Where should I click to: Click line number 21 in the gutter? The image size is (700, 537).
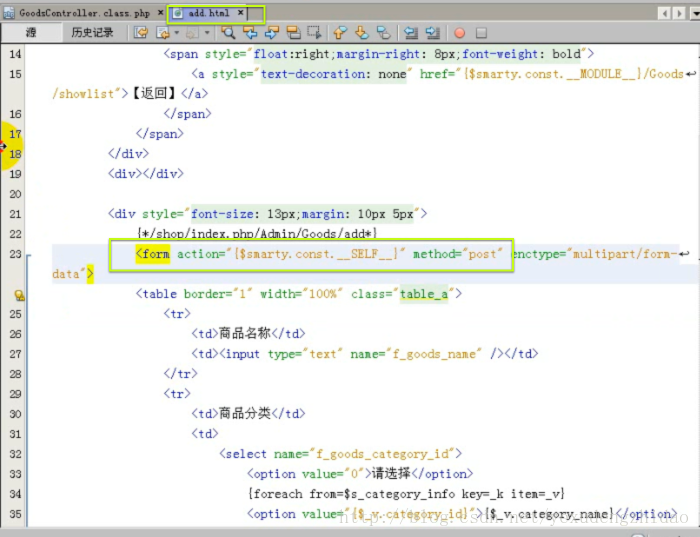tap(15, 214)
